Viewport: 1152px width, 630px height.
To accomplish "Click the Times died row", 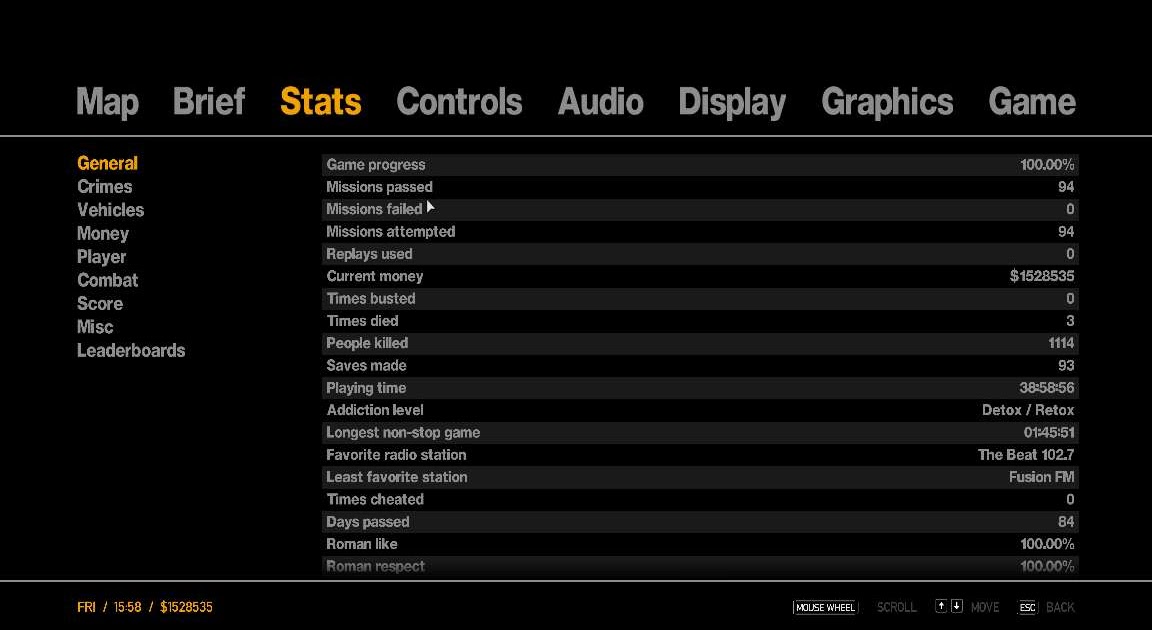I will coord(700,321).
